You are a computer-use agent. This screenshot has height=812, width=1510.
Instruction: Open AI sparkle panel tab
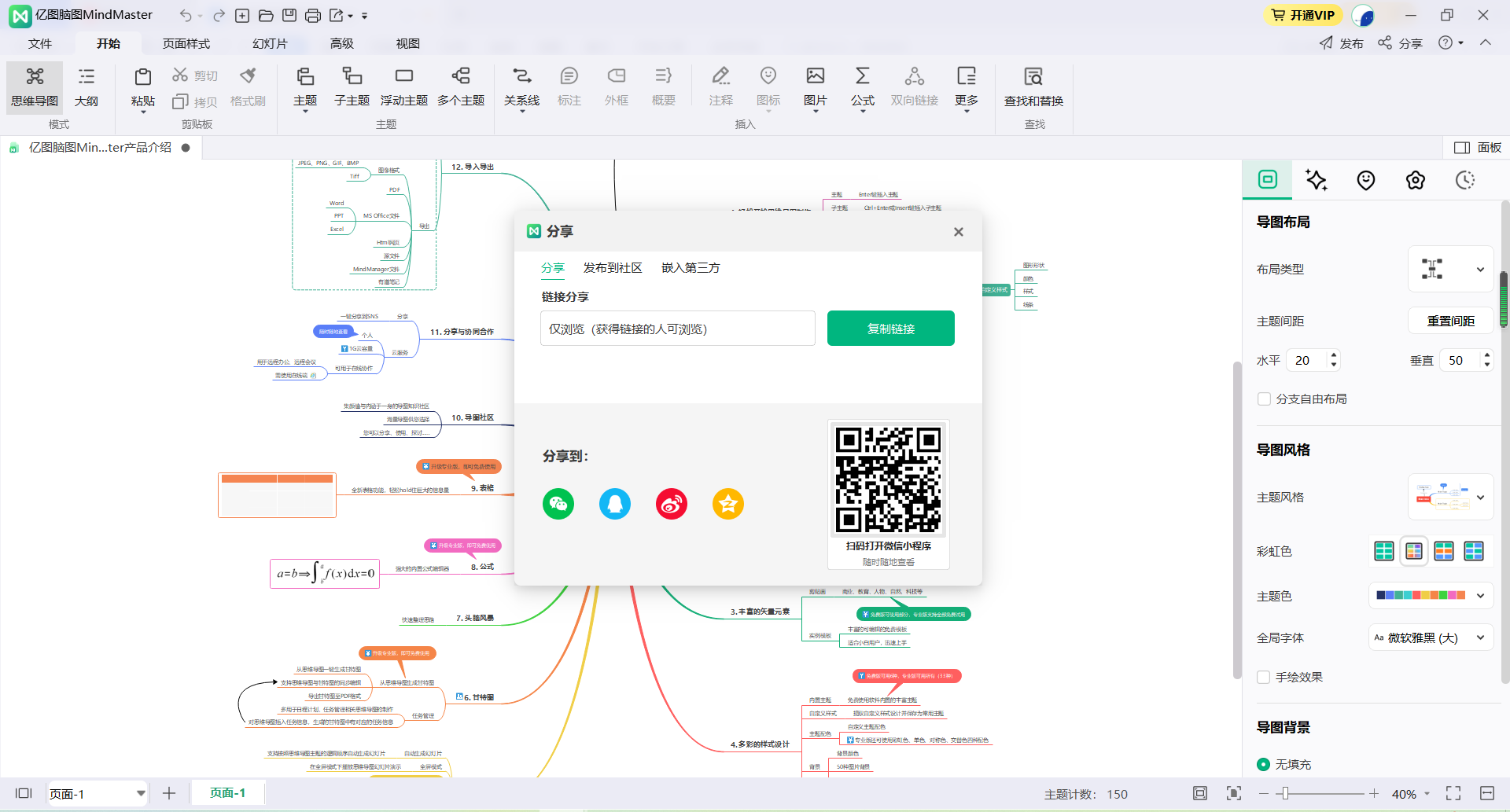point(1317,180)
